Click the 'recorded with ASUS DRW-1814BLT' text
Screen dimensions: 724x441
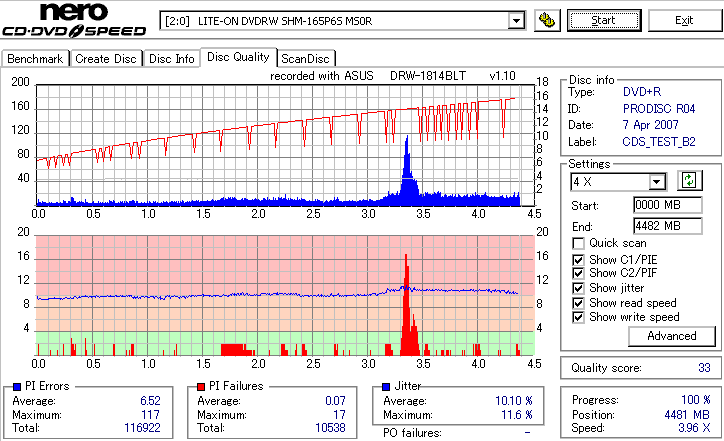pyautogui.click(x=368, y=76)
